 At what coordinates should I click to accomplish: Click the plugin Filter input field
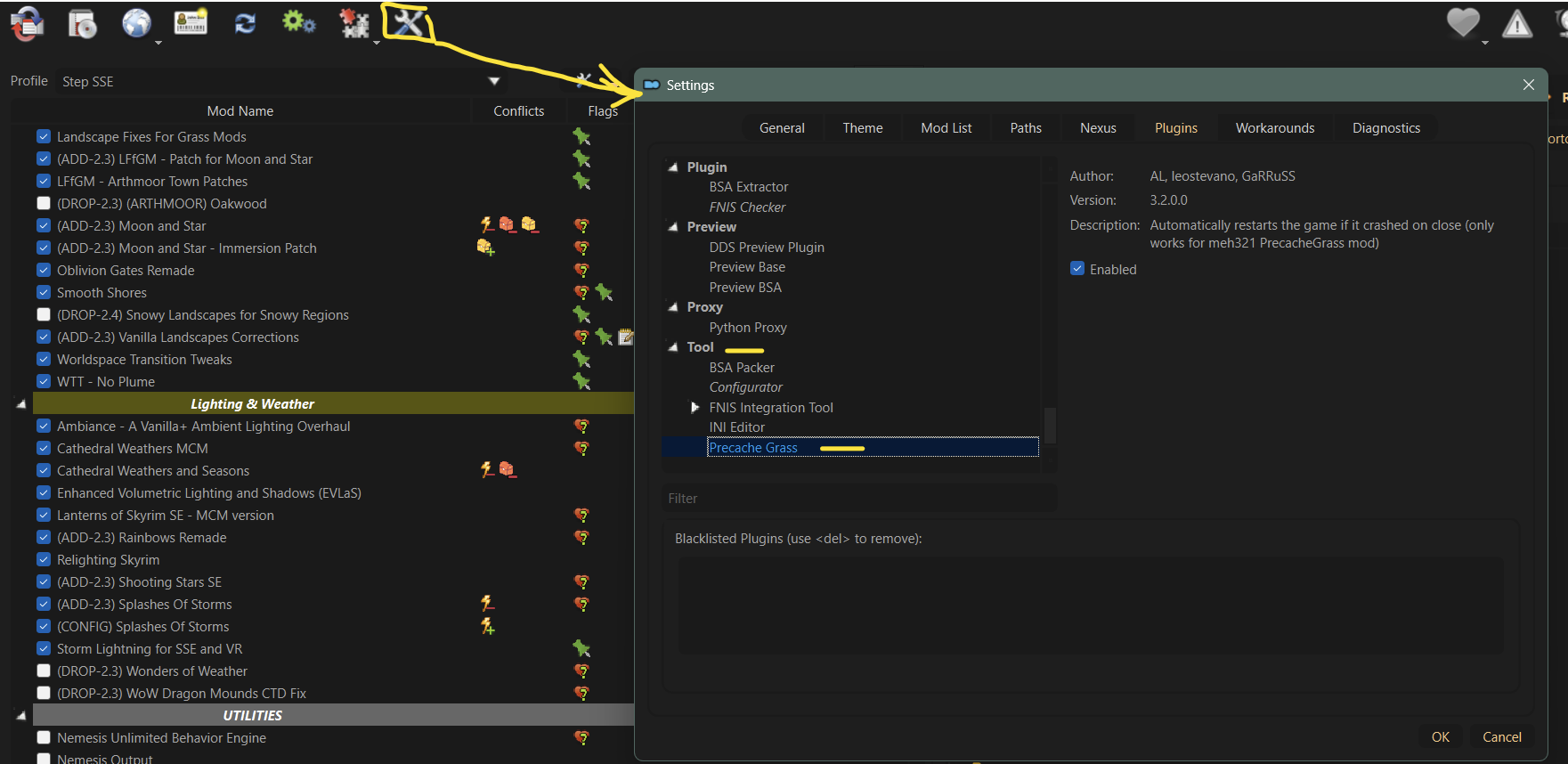859,499
